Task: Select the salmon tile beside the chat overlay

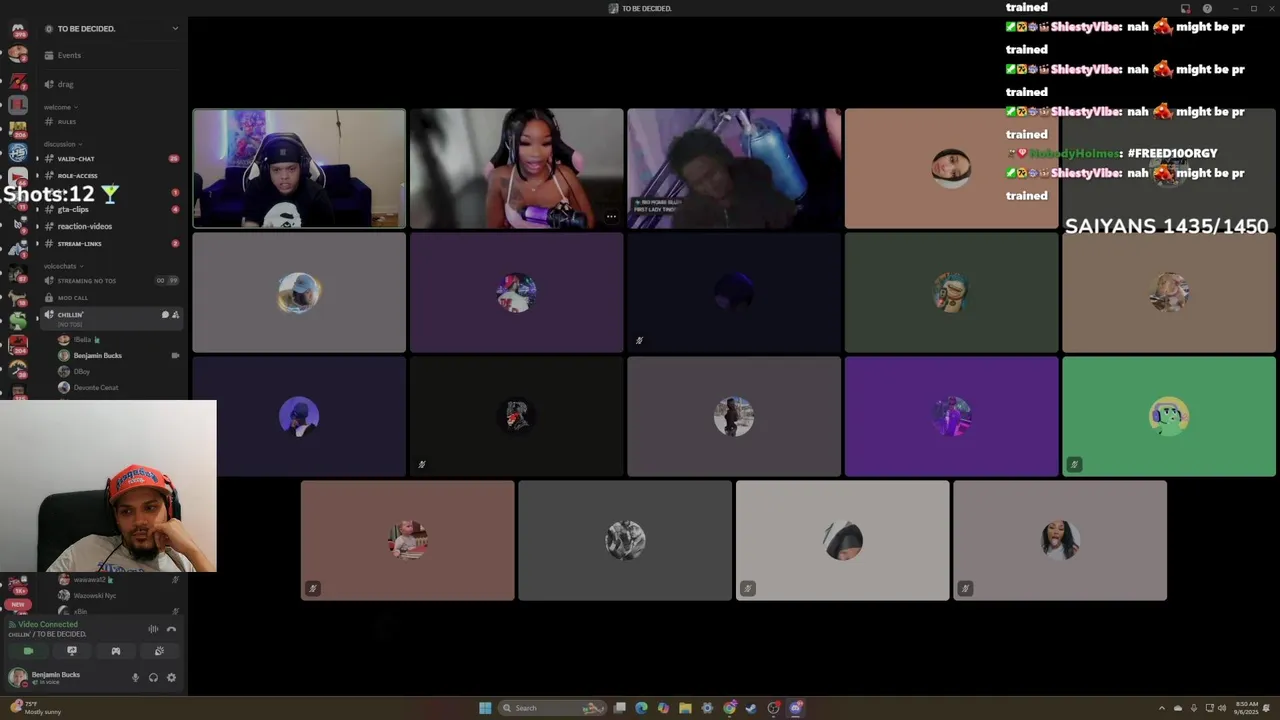Action: pos(951,169)
